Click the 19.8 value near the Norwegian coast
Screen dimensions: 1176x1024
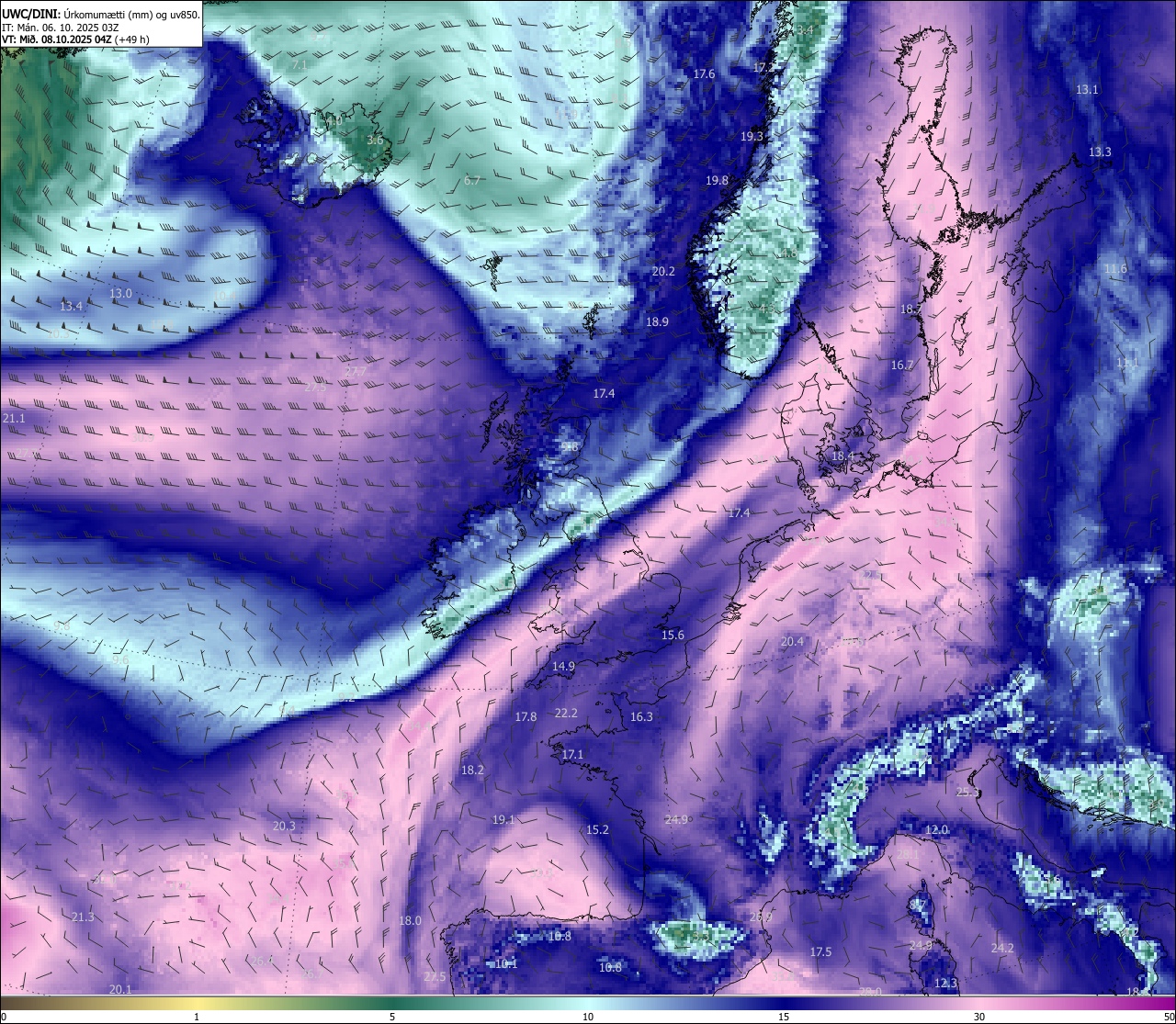click(x=717, y=181)
